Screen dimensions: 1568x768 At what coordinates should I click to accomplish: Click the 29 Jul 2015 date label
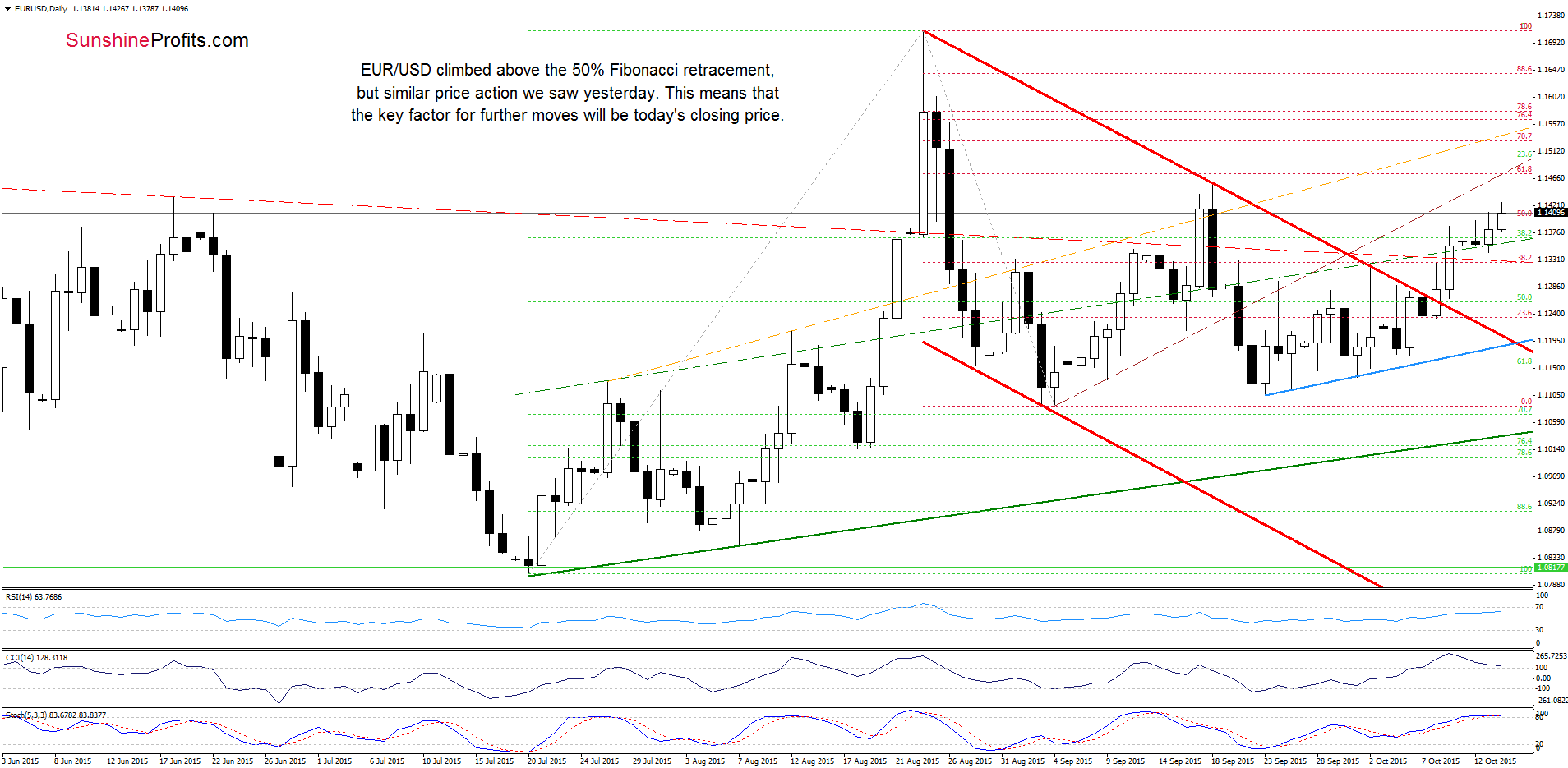[x=652, y=761]
